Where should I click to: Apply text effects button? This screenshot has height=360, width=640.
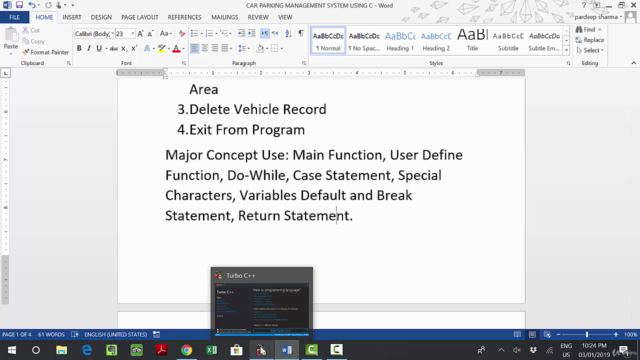click(x=147, y=49)
